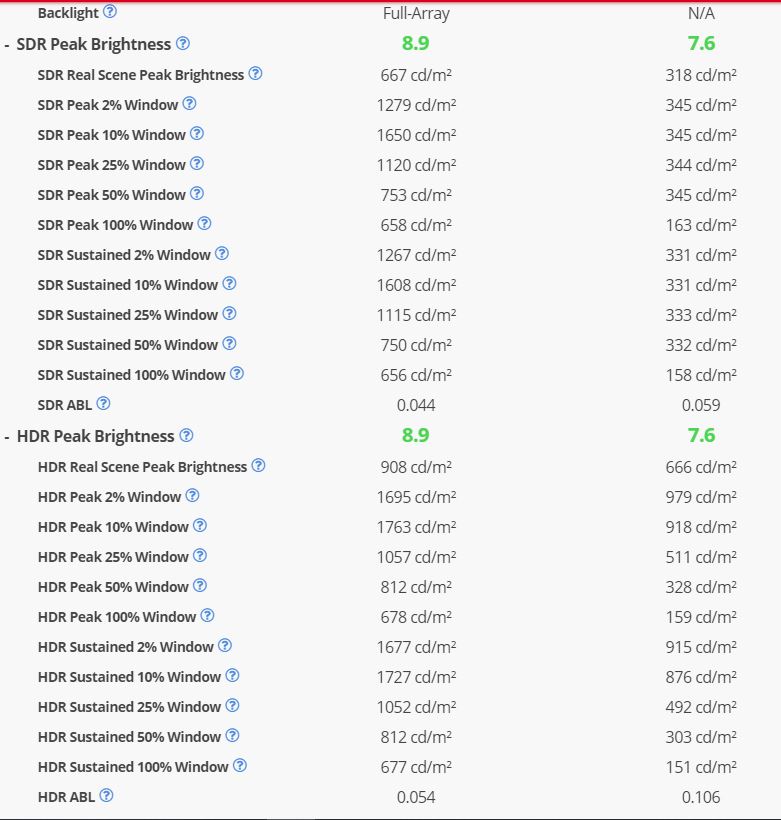The height and width of the screenshot is (820, 781).
Task: Click the HDR ABL help icon
Action: pyautogui.click(x=107, y=796)
